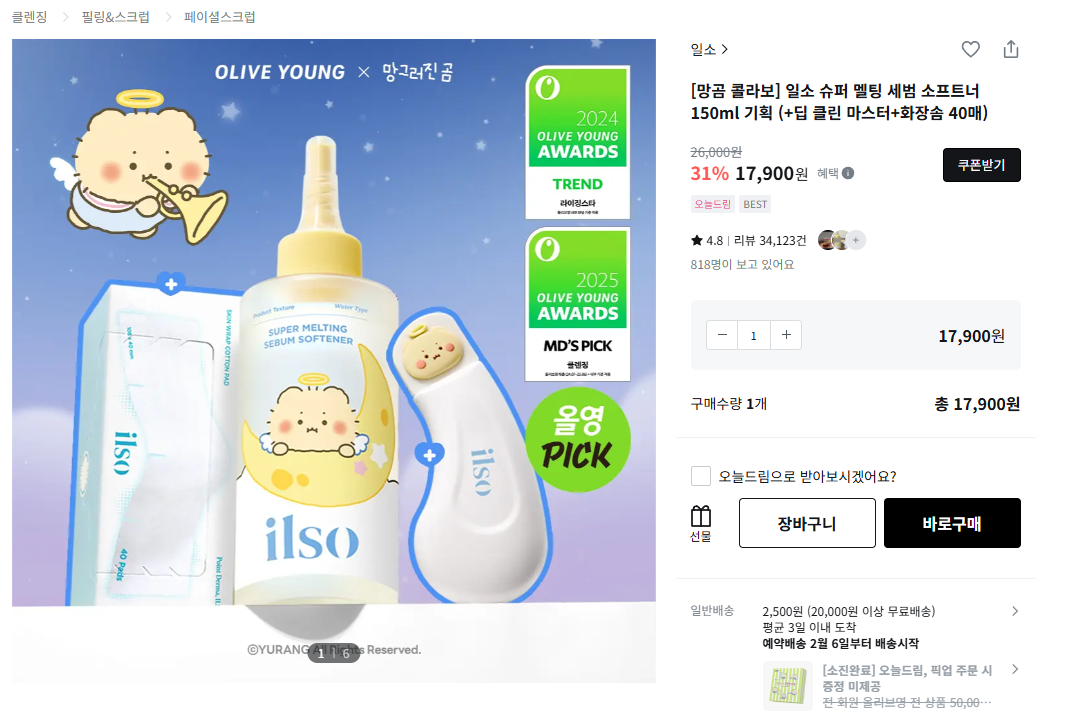Open the 일소 brand page link
Screen dimensions: 1074x722
[x=709, y=49]
